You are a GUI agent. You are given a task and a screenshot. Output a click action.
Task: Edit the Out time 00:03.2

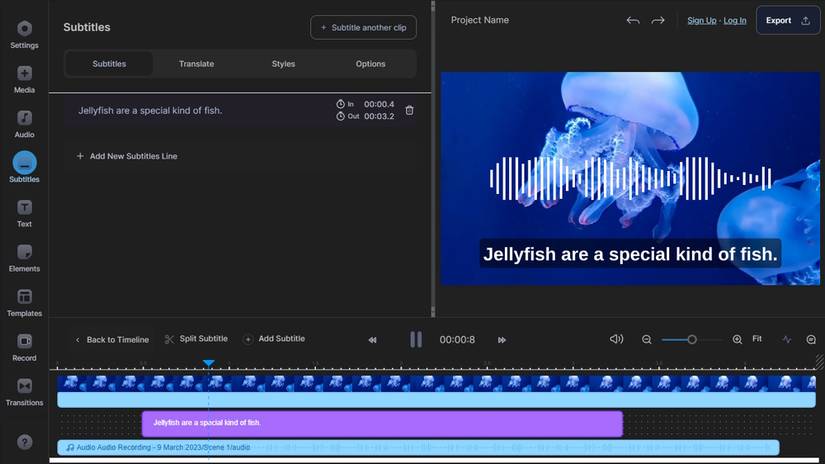click(x=379, y=116)
